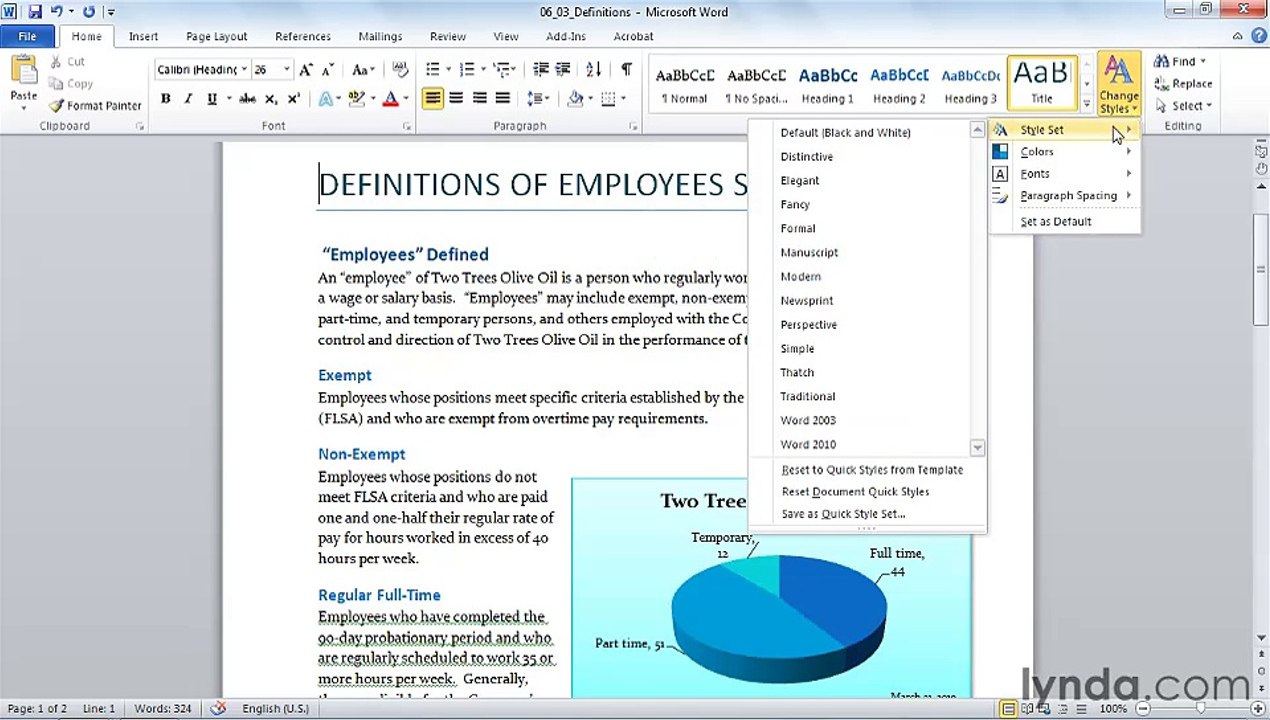Click Replace in Editing group
1270x720 pixels.
tap(1183, 84)
